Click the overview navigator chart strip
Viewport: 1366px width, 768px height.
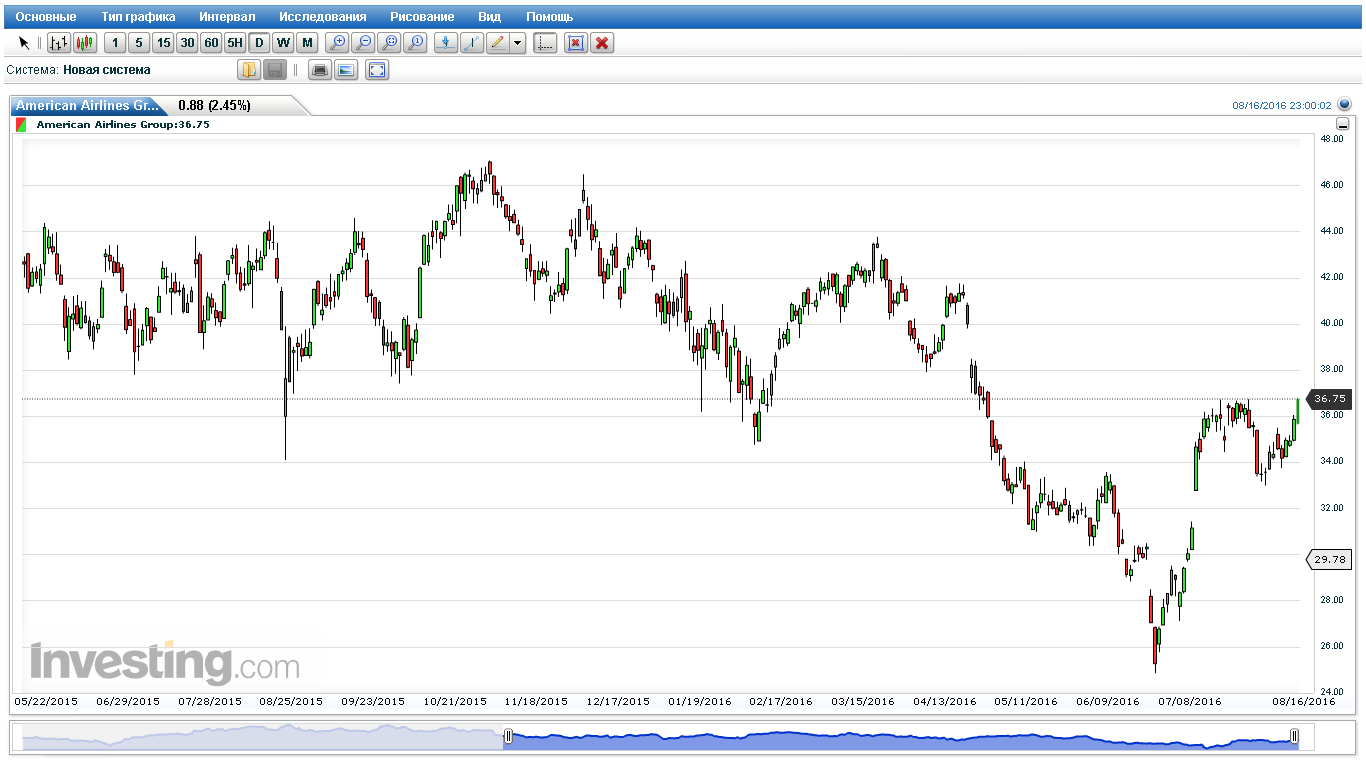[x=662, y=737]
